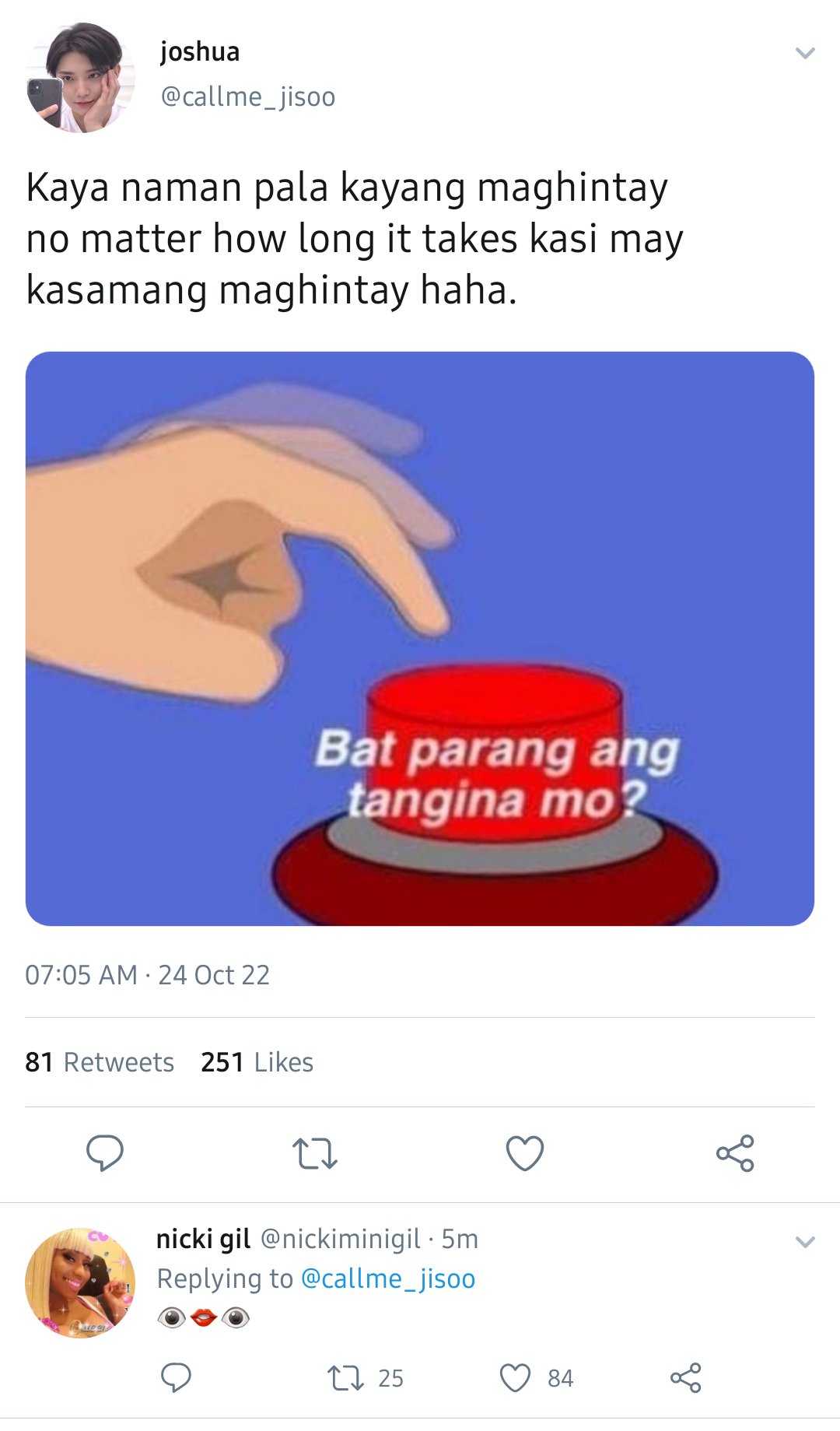
Task: Open @callme_jisoo handle under joshua
Action: (247, 96)
